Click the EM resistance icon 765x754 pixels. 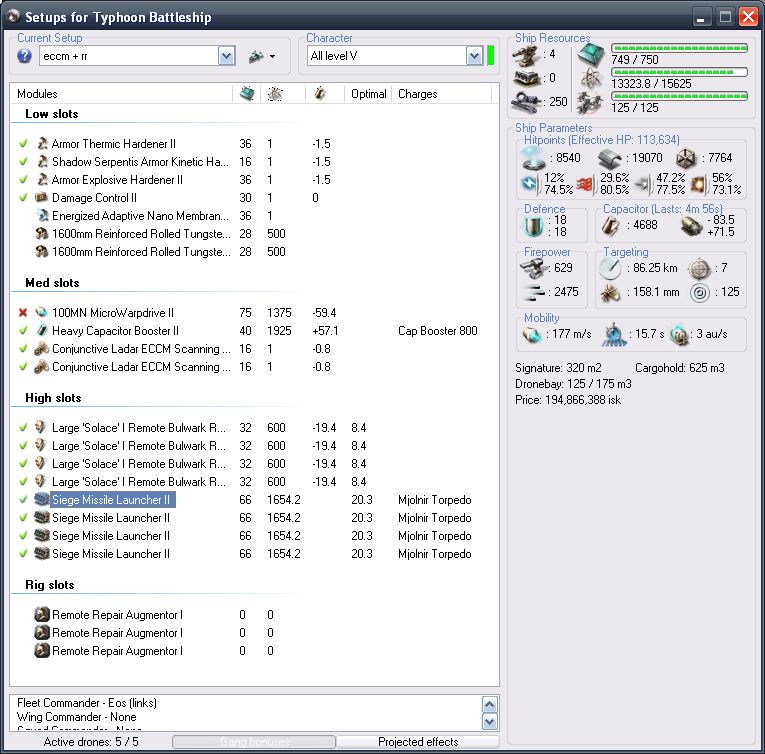[530, 183]
